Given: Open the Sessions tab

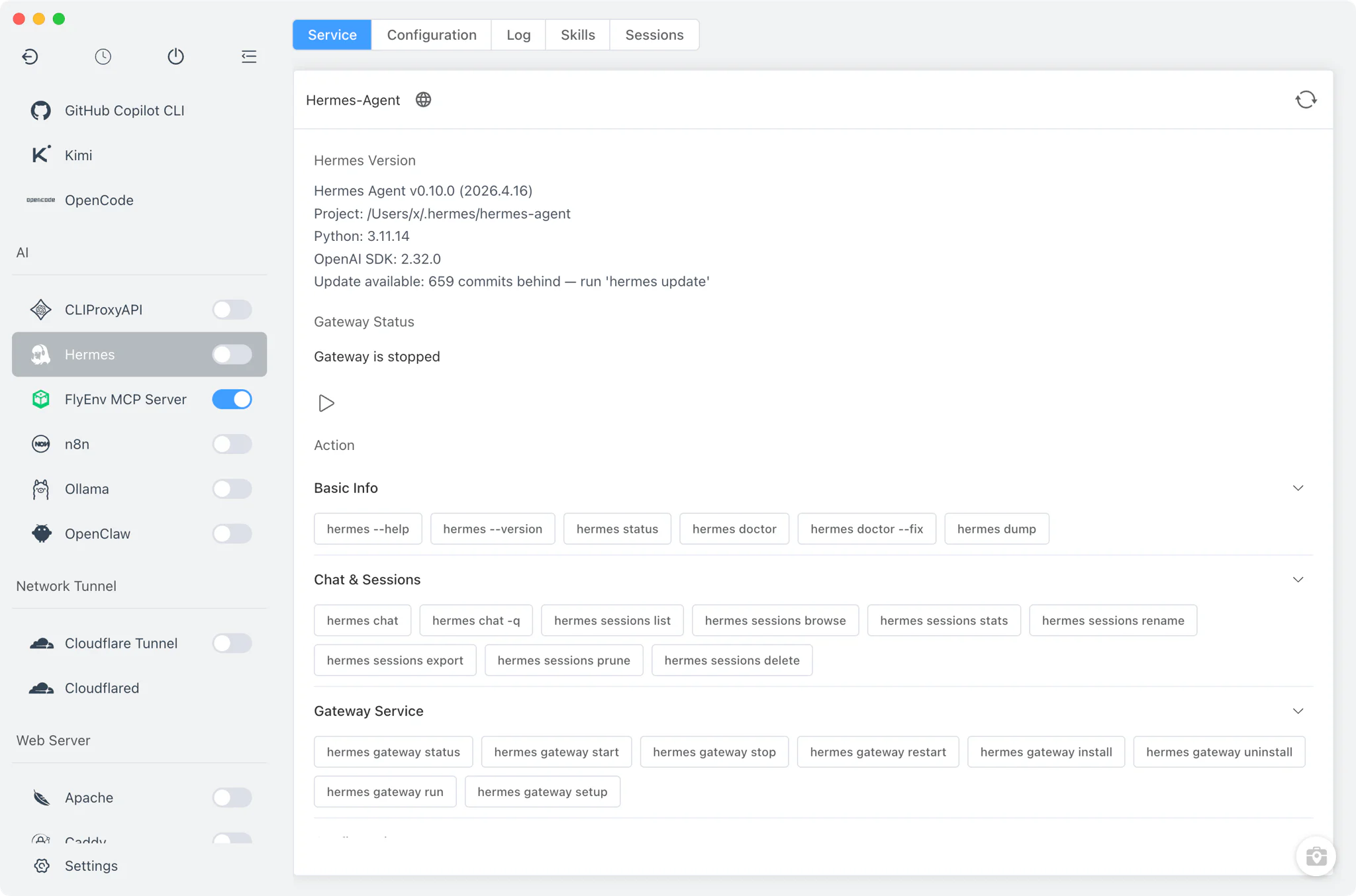Looking at the screenshot, I should pyautogui.click(x=654, y=35).
